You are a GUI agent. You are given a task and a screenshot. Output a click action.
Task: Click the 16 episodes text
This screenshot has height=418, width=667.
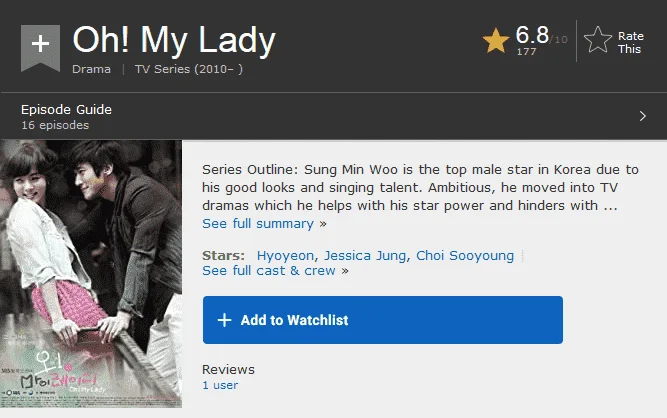(x=55, y=125)
